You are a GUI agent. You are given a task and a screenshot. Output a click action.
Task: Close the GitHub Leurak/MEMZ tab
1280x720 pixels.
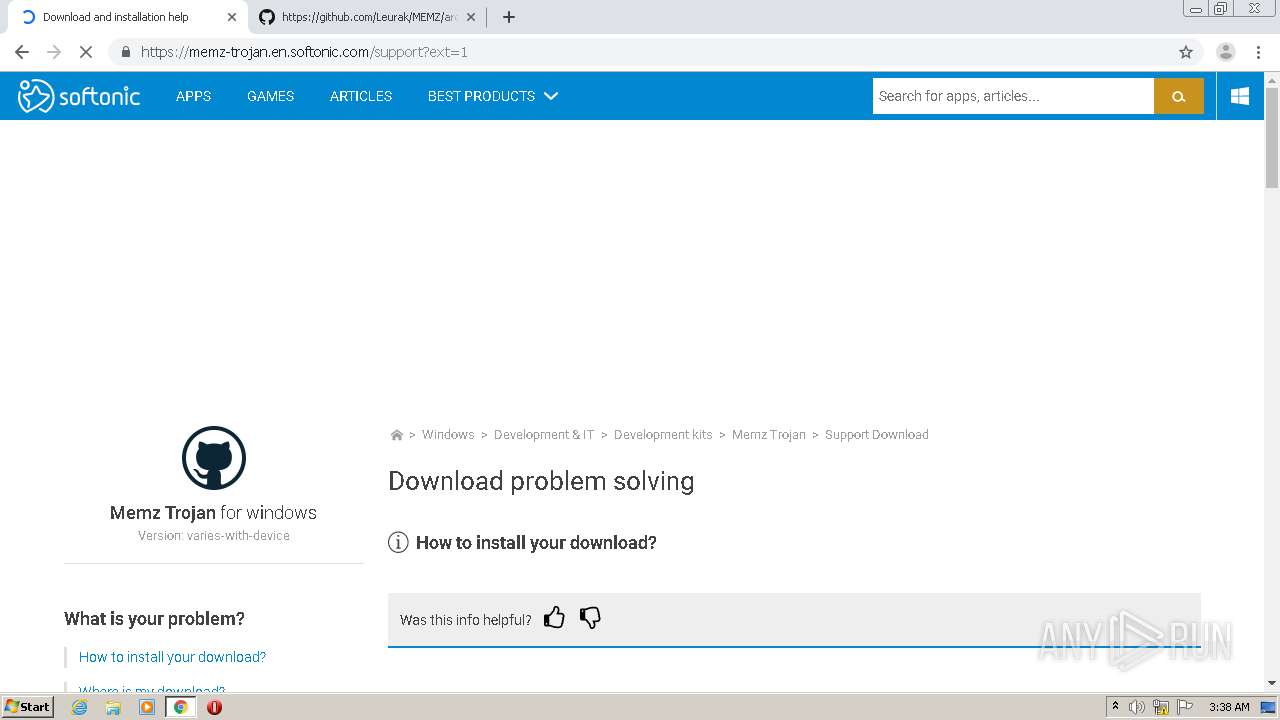click(470, 17)
